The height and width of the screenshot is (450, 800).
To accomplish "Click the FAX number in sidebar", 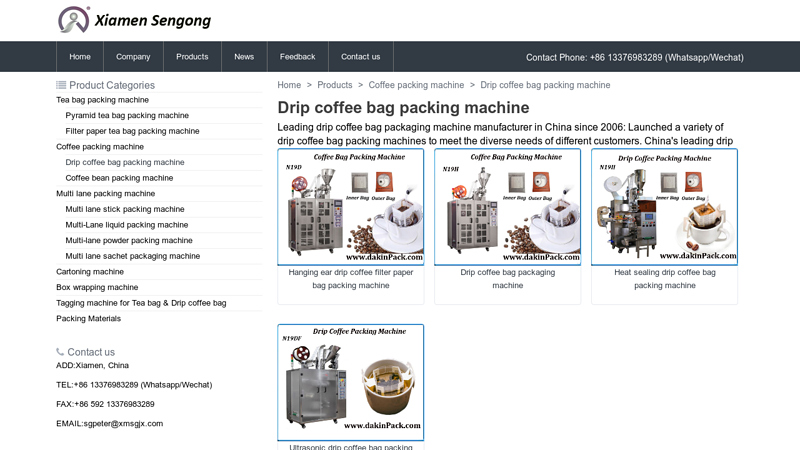I will point(105,404).
